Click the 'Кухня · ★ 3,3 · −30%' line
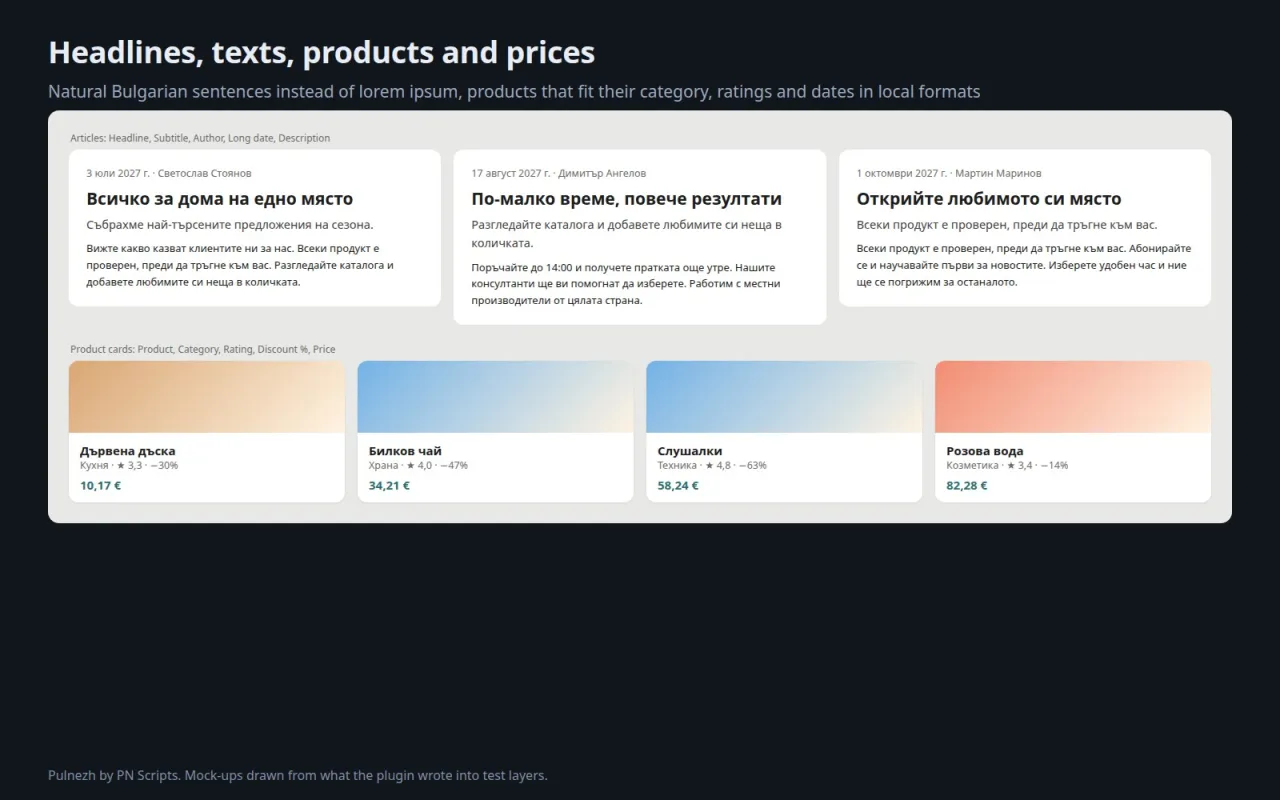This screenshot has width=1280, height=800. 130,465
